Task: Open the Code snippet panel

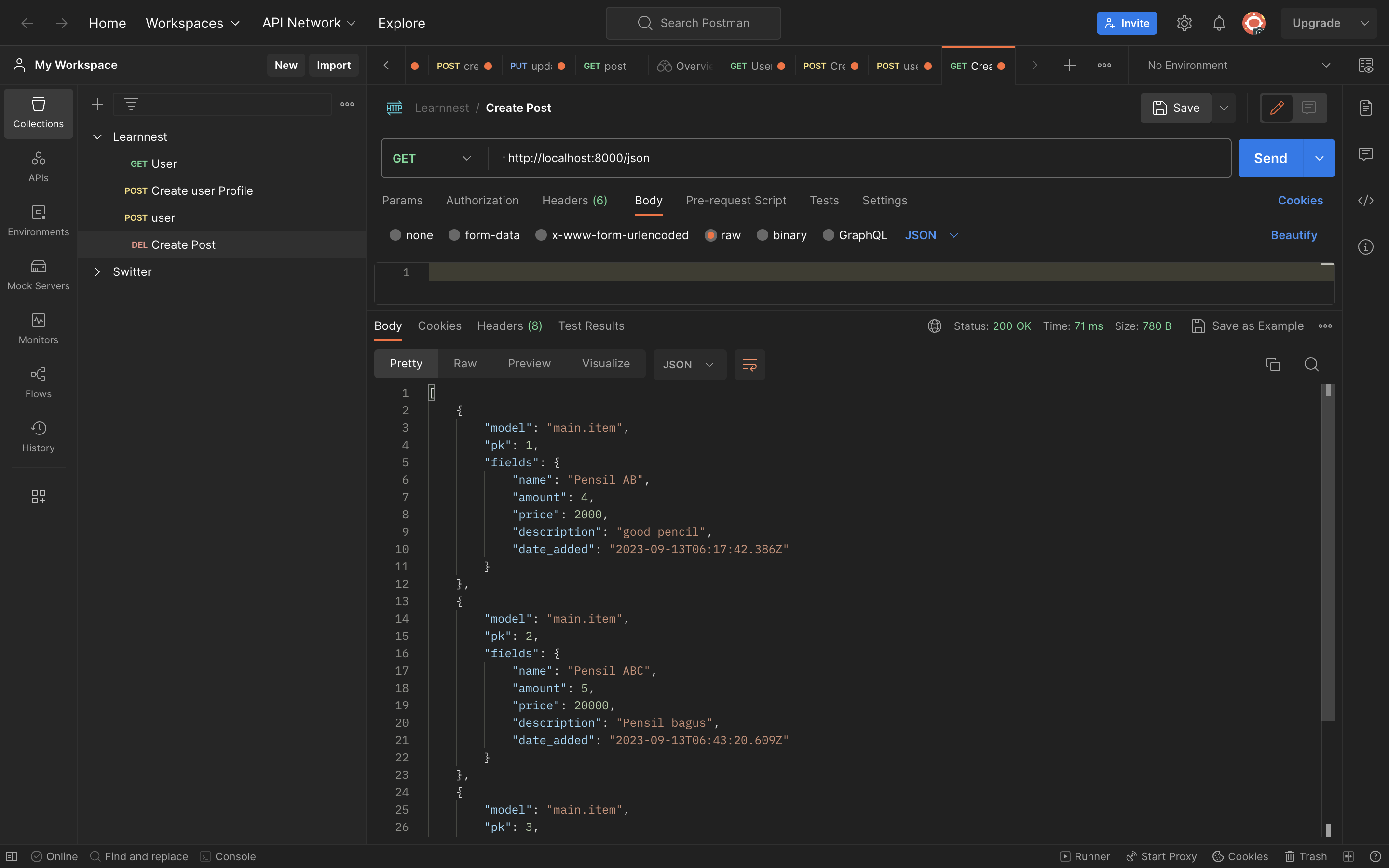Action: point(1366,200)
